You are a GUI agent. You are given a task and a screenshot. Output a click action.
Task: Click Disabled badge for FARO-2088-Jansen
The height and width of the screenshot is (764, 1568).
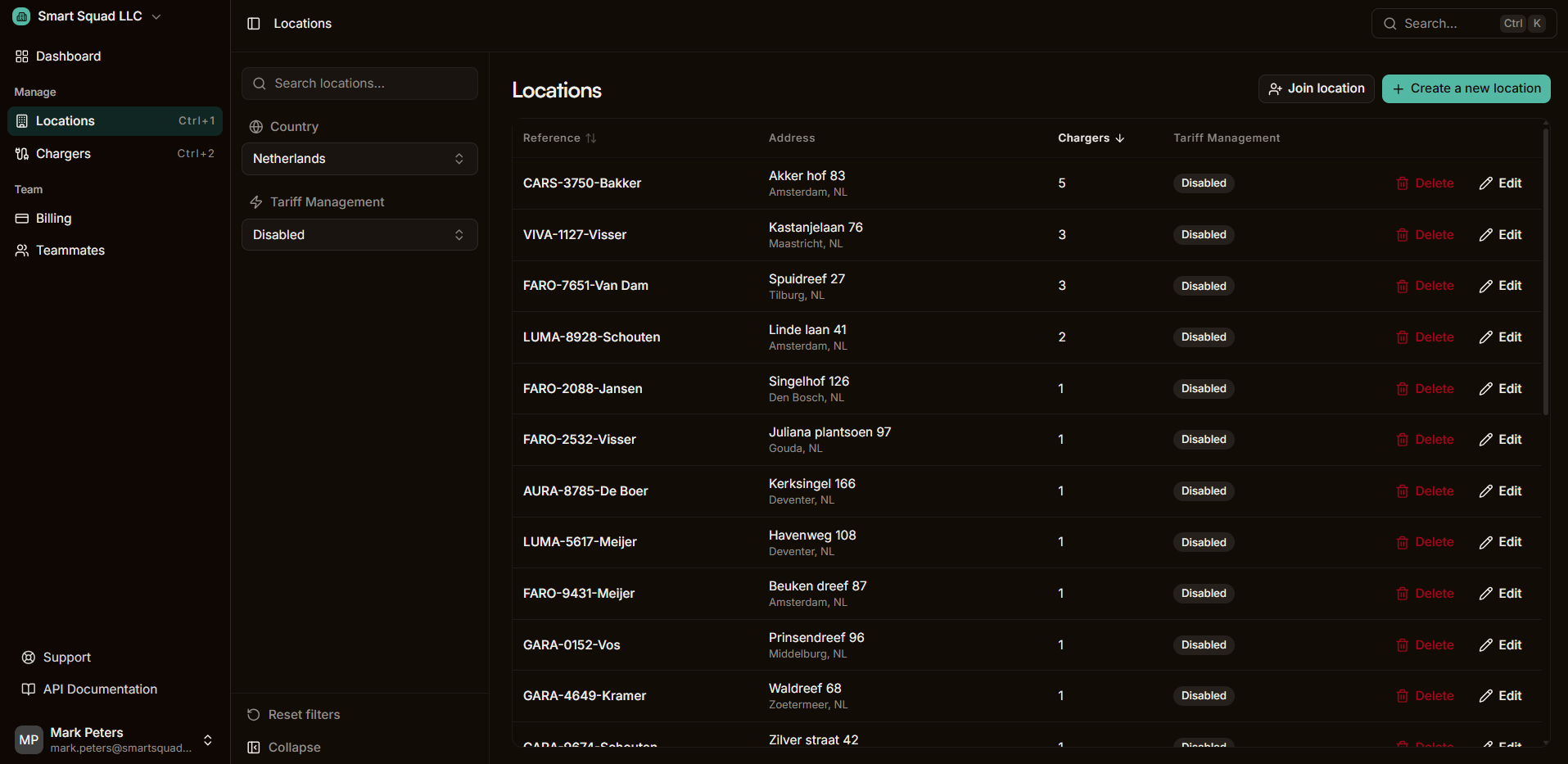click(1204, 389)
